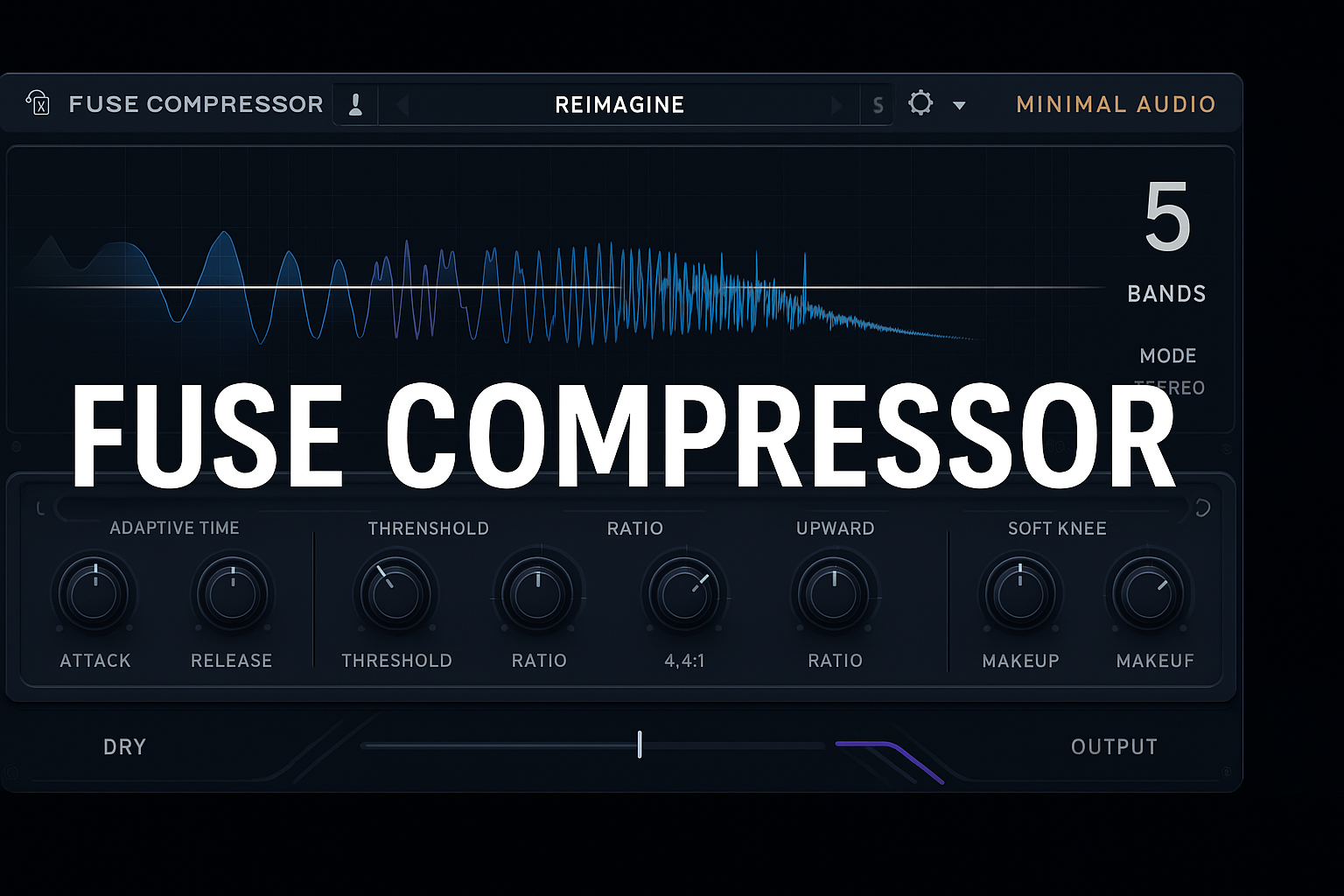Click the S button beside preset name
Screen dimensions: 1344x896
878,107
